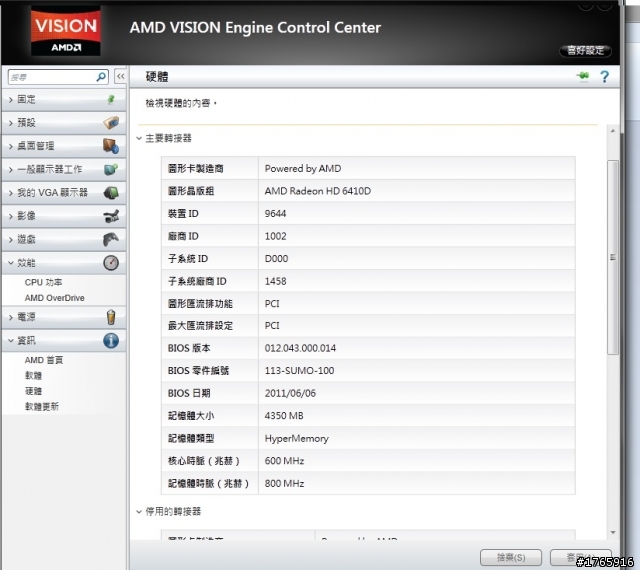Expand the 一般顯示器工作 section
The width and height of the screenshot is (640, 570).
pos(11,169)
